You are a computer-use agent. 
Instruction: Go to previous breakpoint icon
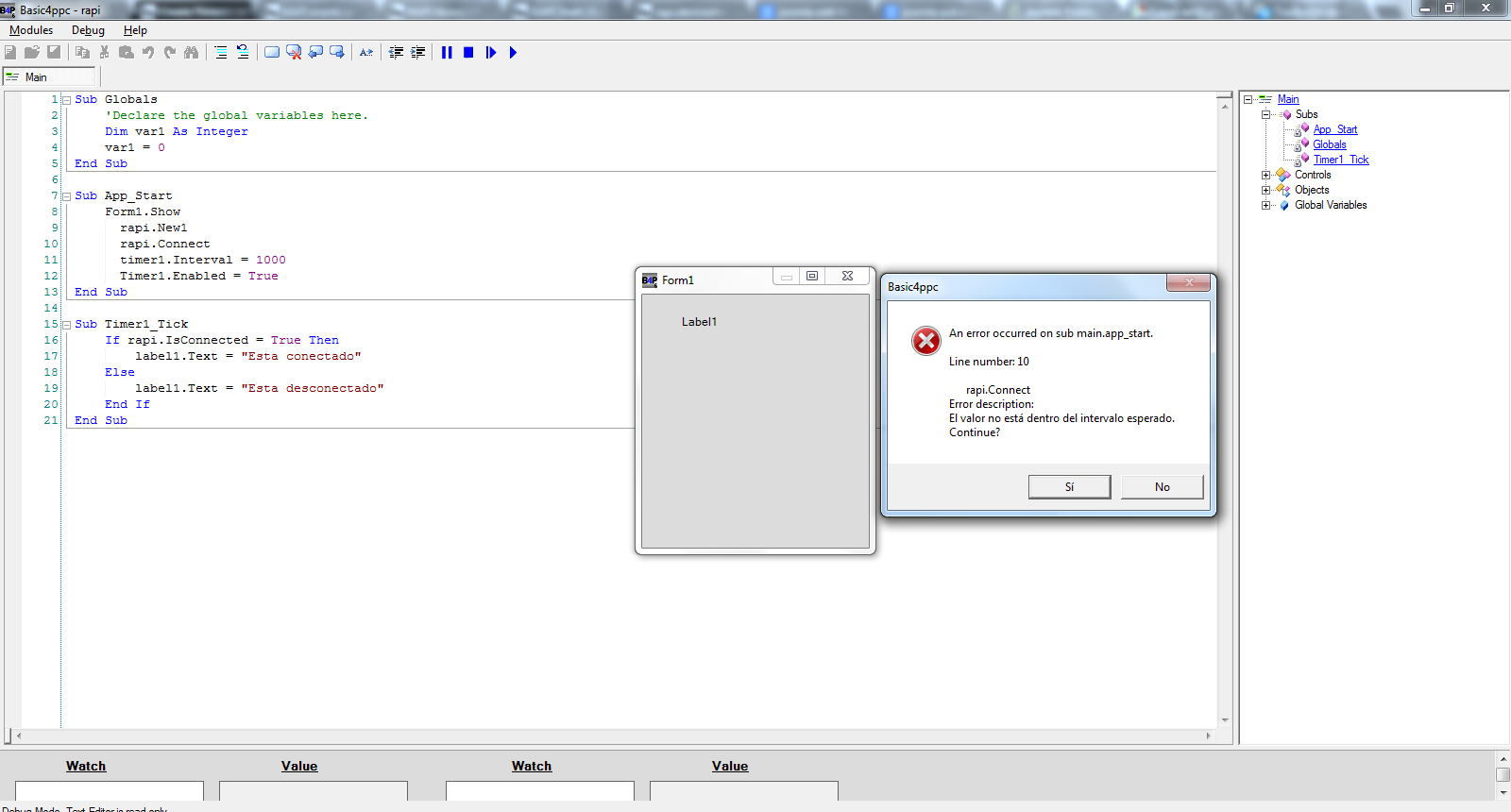click(x=315, y=53)
